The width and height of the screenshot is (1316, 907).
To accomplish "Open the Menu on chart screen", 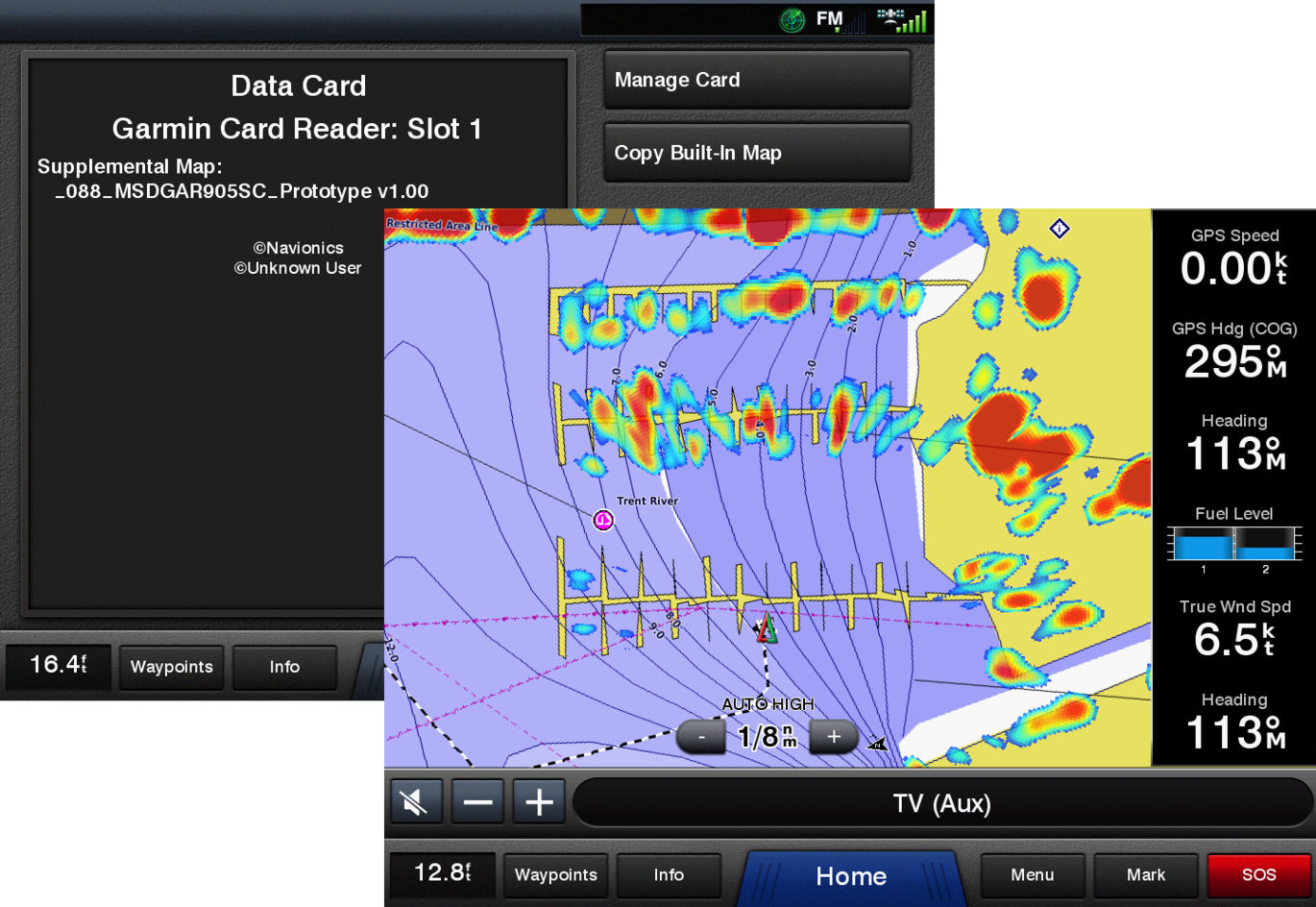I will click(x=1033, y=874).
